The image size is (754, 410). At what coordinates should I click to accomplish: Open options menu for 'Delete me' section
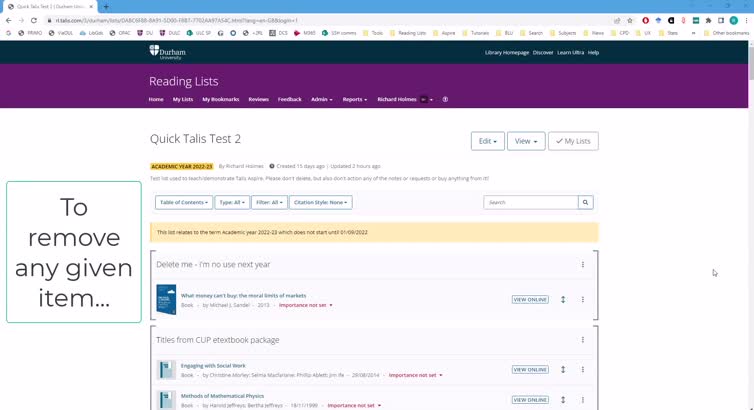pyautogui.click(x=583, y=264)
